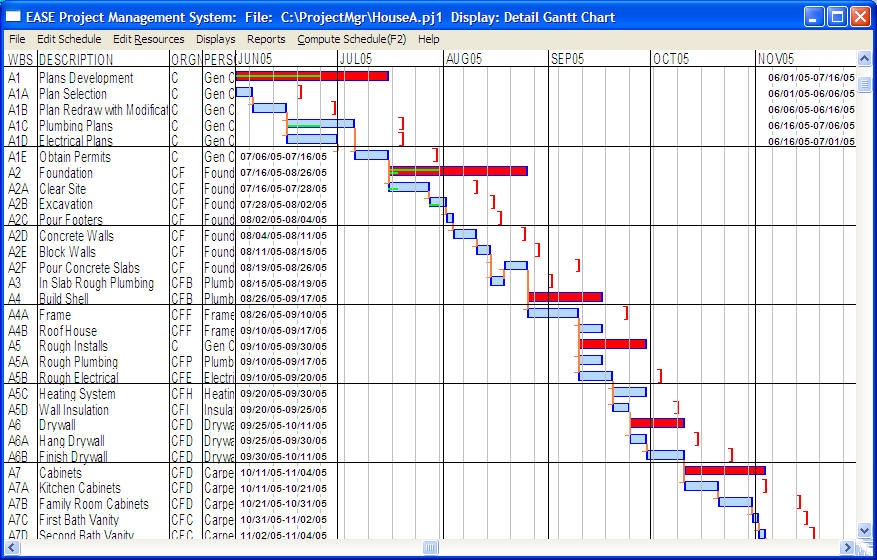Screen dimensions: 877x560
Task: Maximize the EASE Project Management window
Action: point(837,17)
